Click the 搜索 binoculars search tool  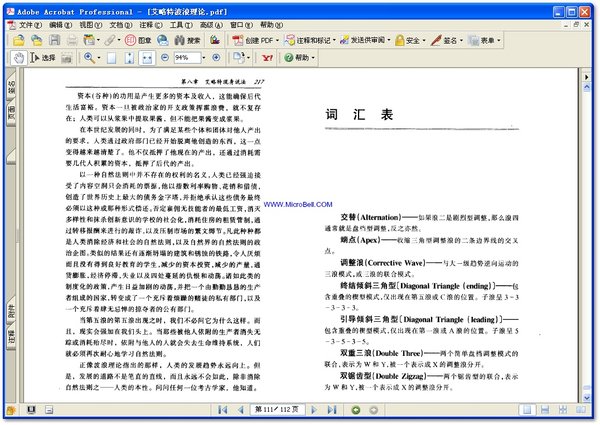pyautogui.click(x=188, y=40)
